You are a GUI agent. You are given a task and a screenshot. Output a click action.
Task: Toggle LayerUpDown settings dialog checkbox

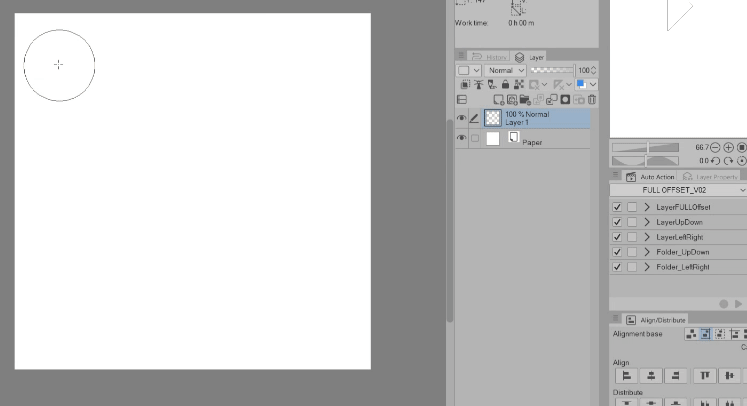click(632, 222)
